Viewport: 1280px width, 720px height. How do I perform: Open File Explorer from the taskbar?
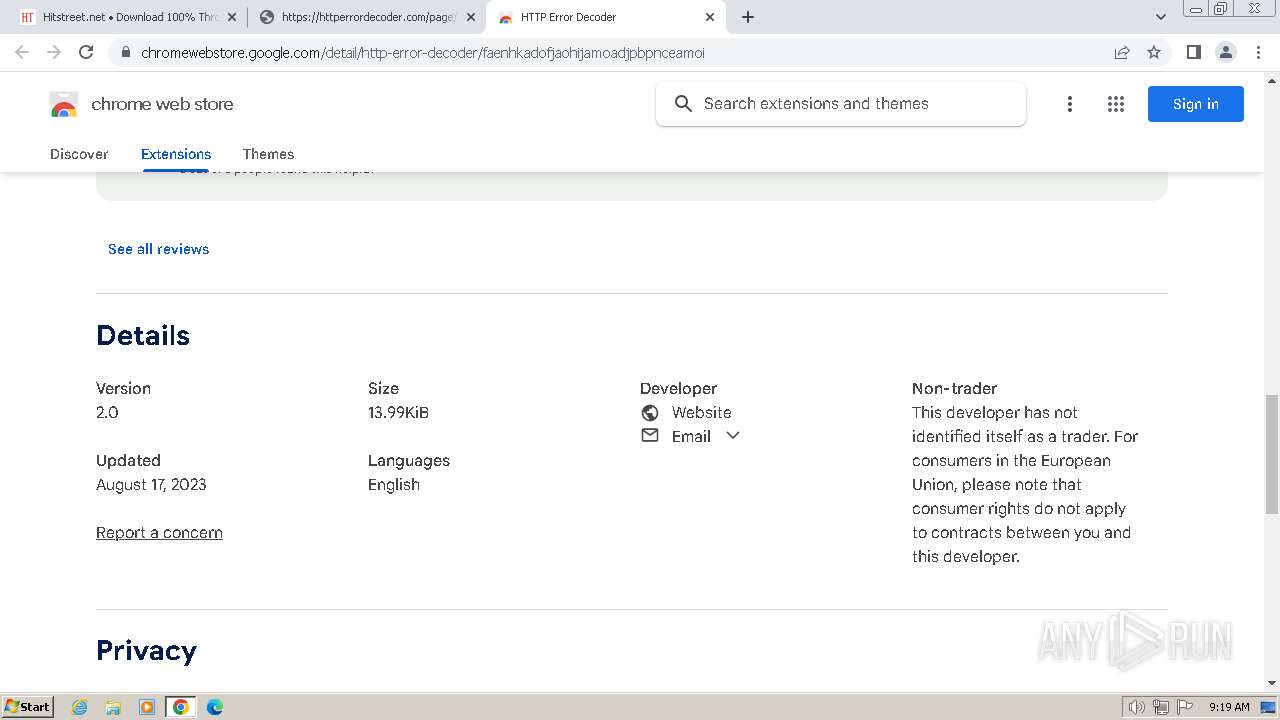pos(113,707)
